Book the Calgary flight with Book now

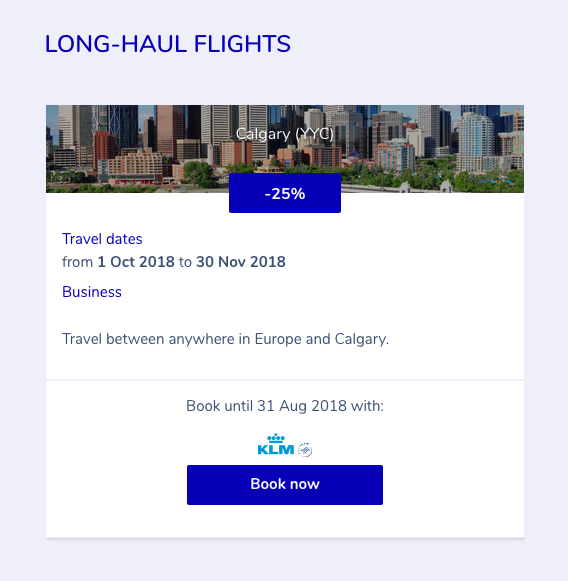(x=285, y=485)
